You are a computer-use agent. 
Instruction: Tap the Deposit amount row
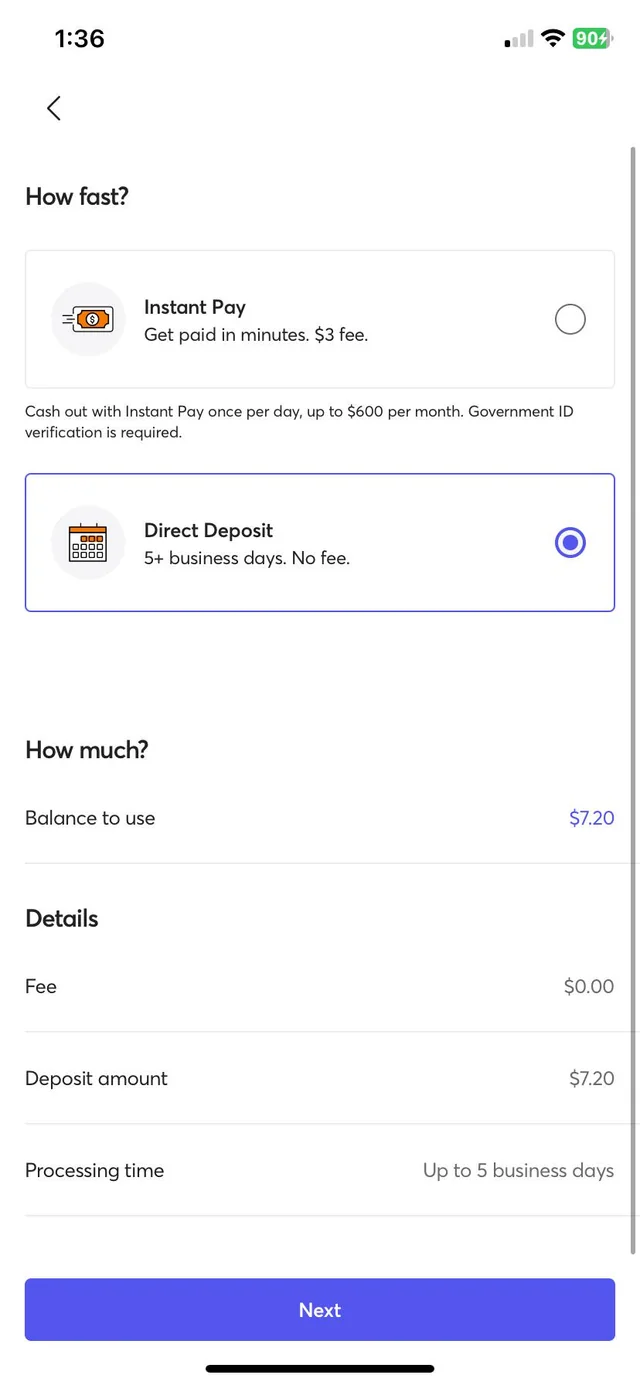pos(320,1078)
